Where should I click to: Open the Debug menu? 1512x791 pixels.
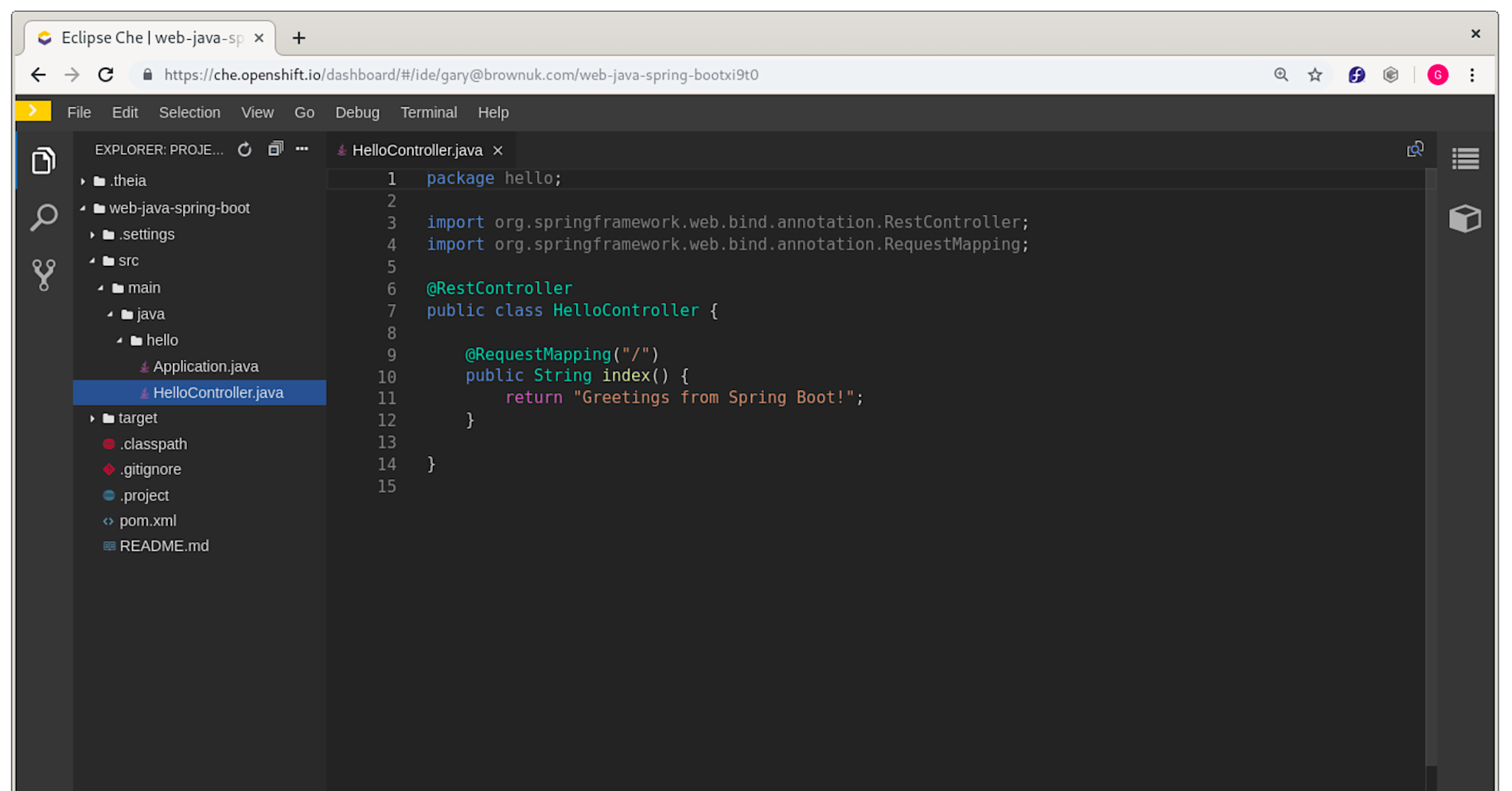[357, 113]
